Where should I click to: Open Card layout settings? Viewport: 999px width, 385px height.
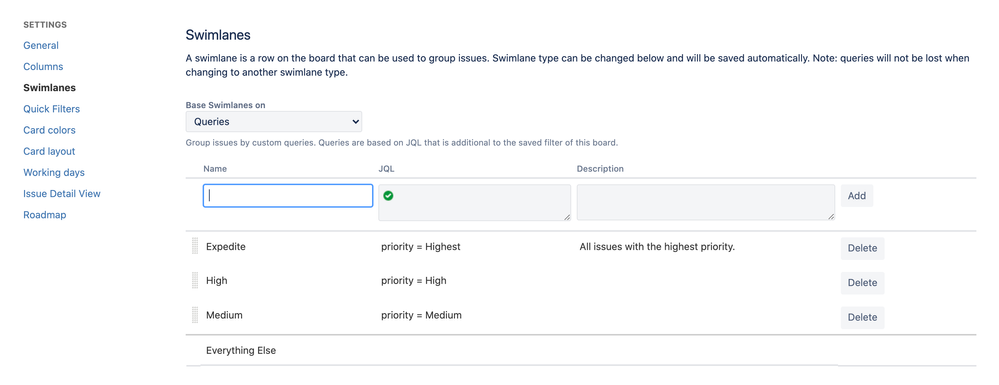click(x=49, y=151)
